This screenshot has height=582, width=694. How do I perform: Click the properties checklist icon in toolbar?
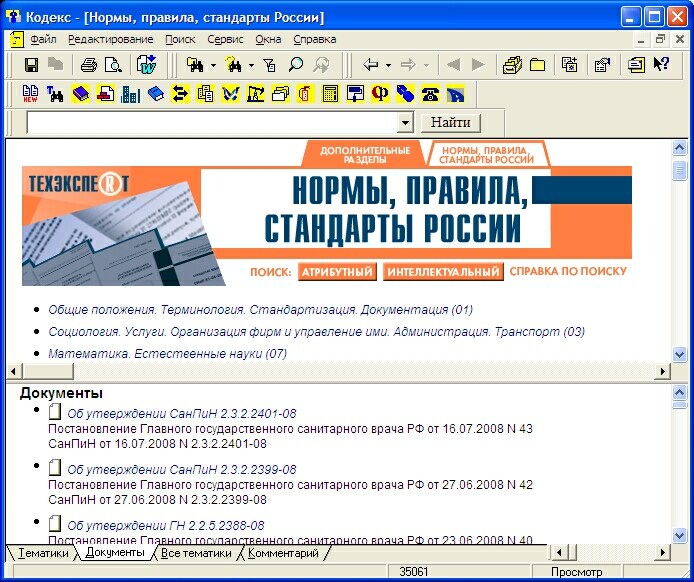point(602,65)
